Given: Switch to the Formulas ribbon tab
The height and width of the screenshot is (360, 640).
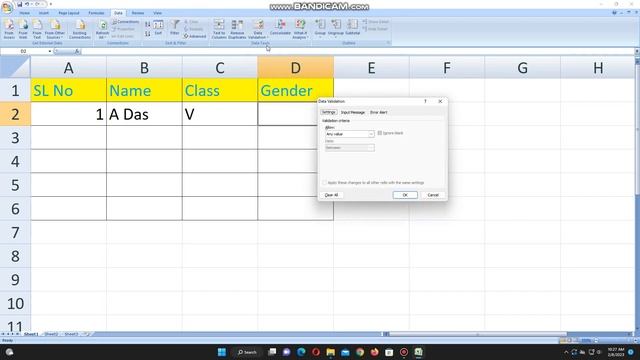Looking at the screenshot, I should pos(96,13).
